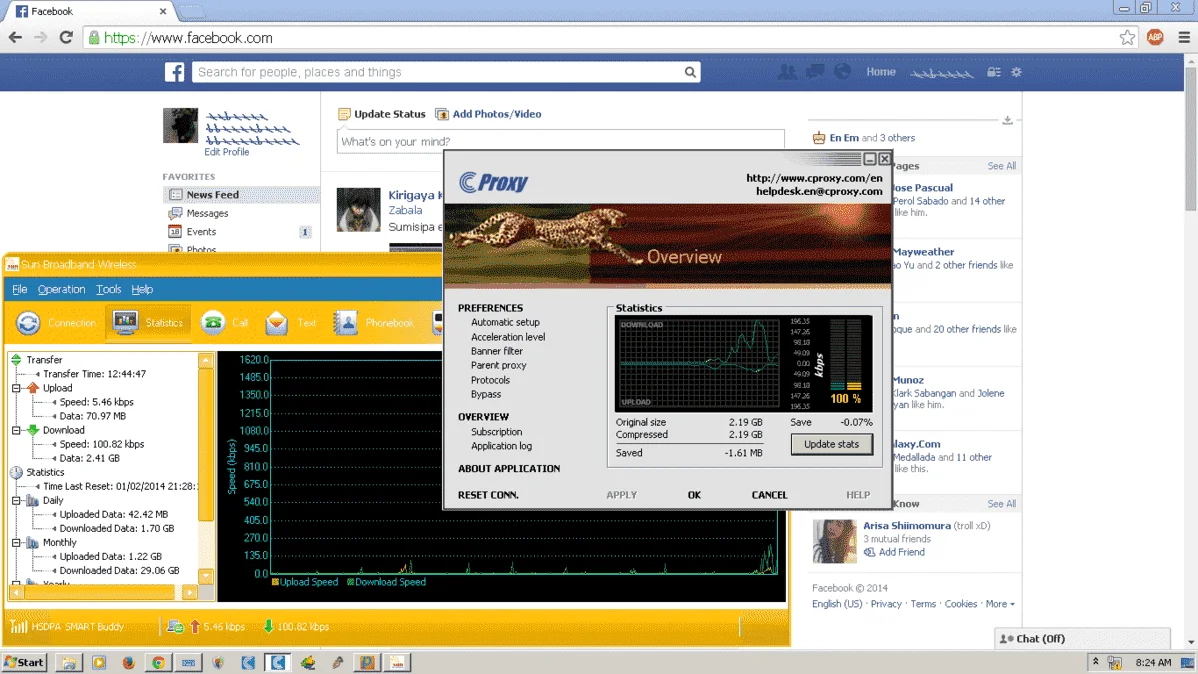Image resolution: width=1198 pixels, height=674 pixels.
Task: Open Protocols preference in CProxy
Action: point(490,380)
